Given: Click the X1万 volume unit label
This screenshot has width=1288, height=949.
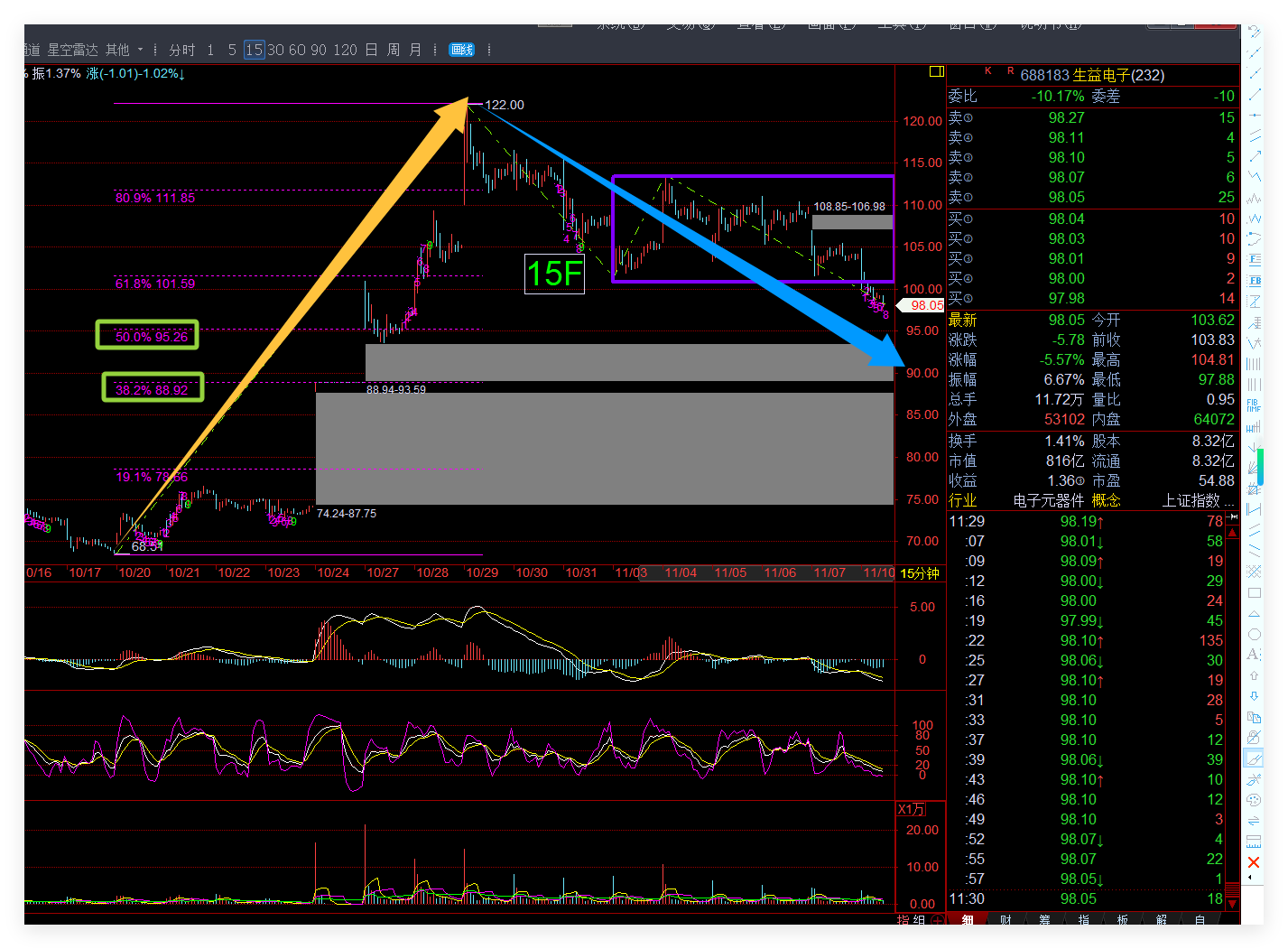Looking at the screenshot, I should click(x=911, y=809).
